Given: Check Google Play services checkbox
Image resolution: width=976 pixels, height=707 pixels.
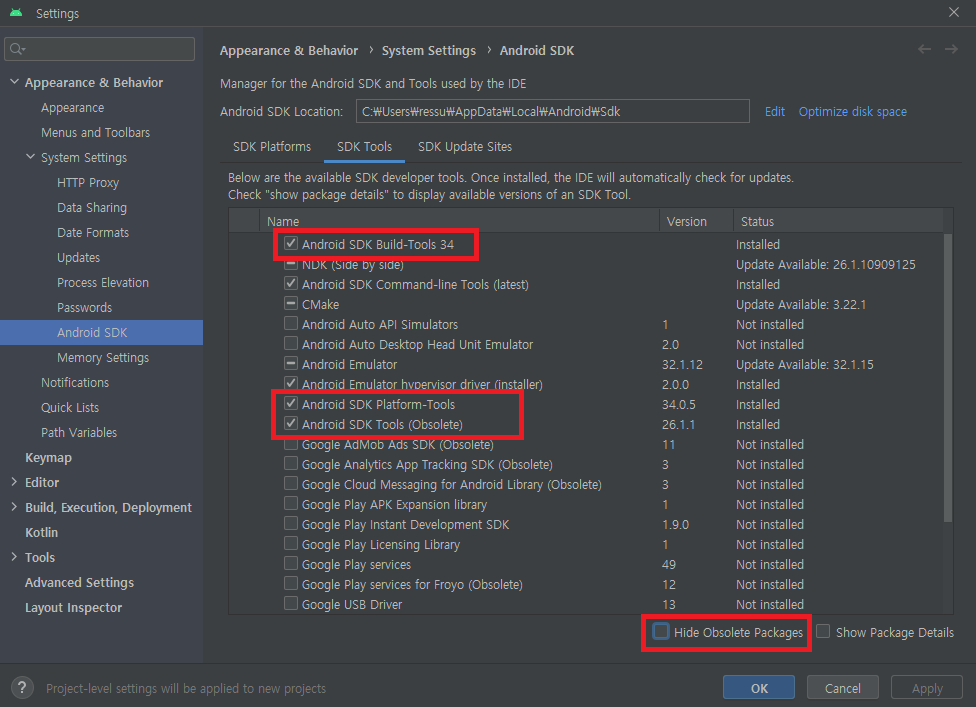Looking at the screenshot, I should pyautogui.click(x=291, y=563).
